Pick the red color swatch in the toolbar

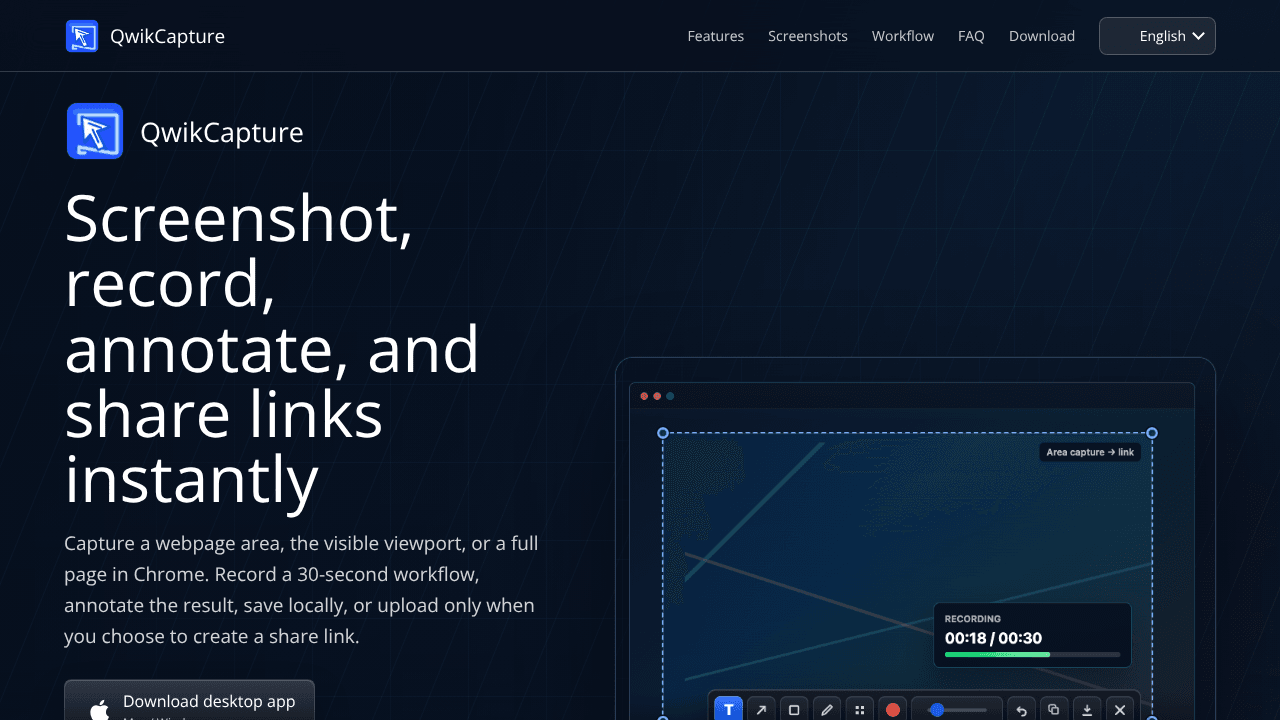point(893,709)
